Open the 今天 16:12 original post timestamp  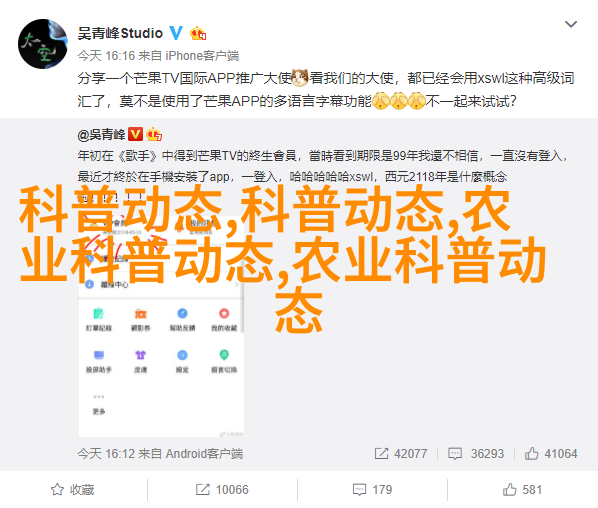pos(106,454)
